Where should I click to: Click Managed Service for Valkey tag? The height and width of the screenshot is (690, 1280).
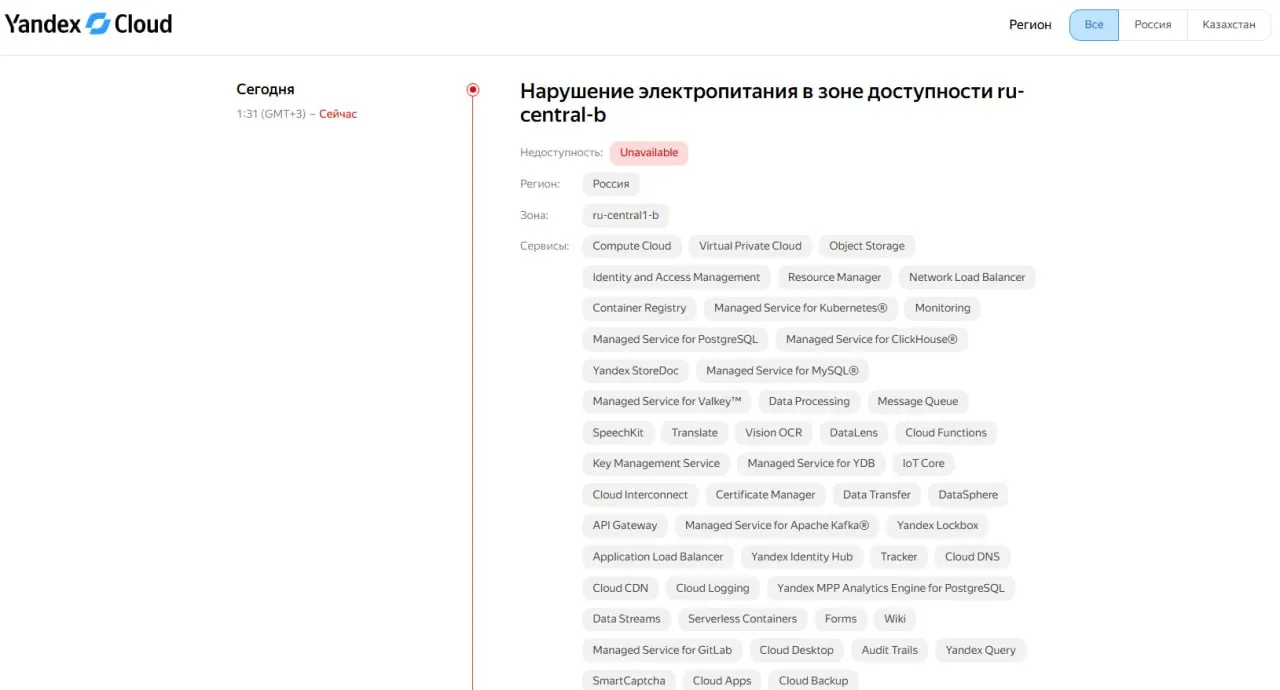click(x=667, y=401)
